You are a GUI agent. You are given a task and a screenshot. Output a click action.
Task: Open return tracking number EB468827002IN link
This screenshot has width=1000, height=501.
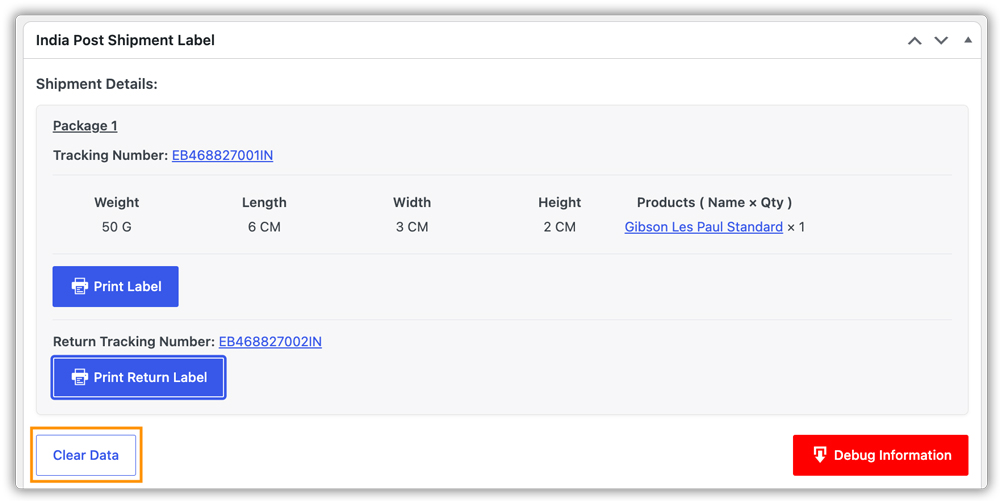pos(270,342)
